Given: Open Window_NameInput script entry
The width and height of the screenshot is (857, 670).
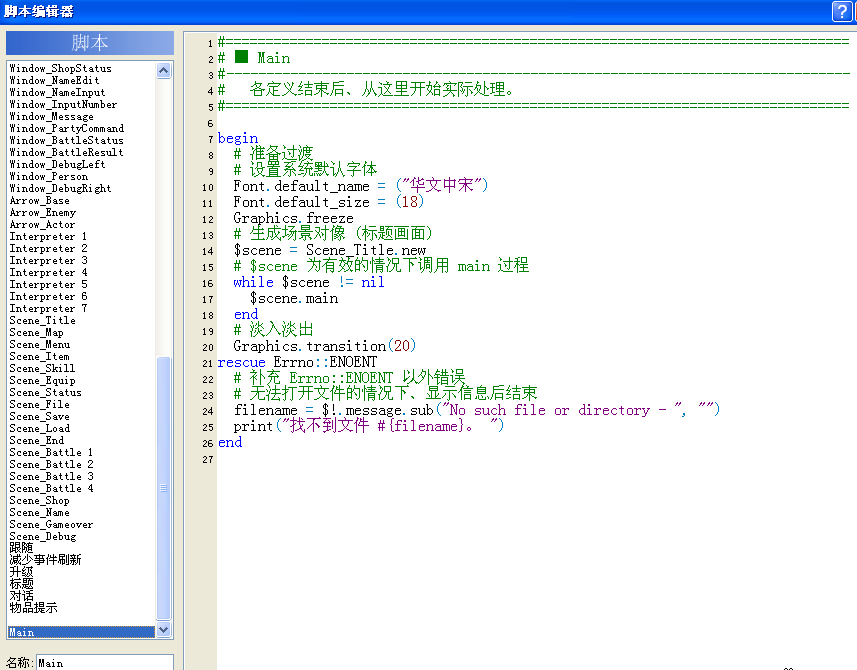Looking at the screenshot, I should pyautogui.click(x=57, y=92).
